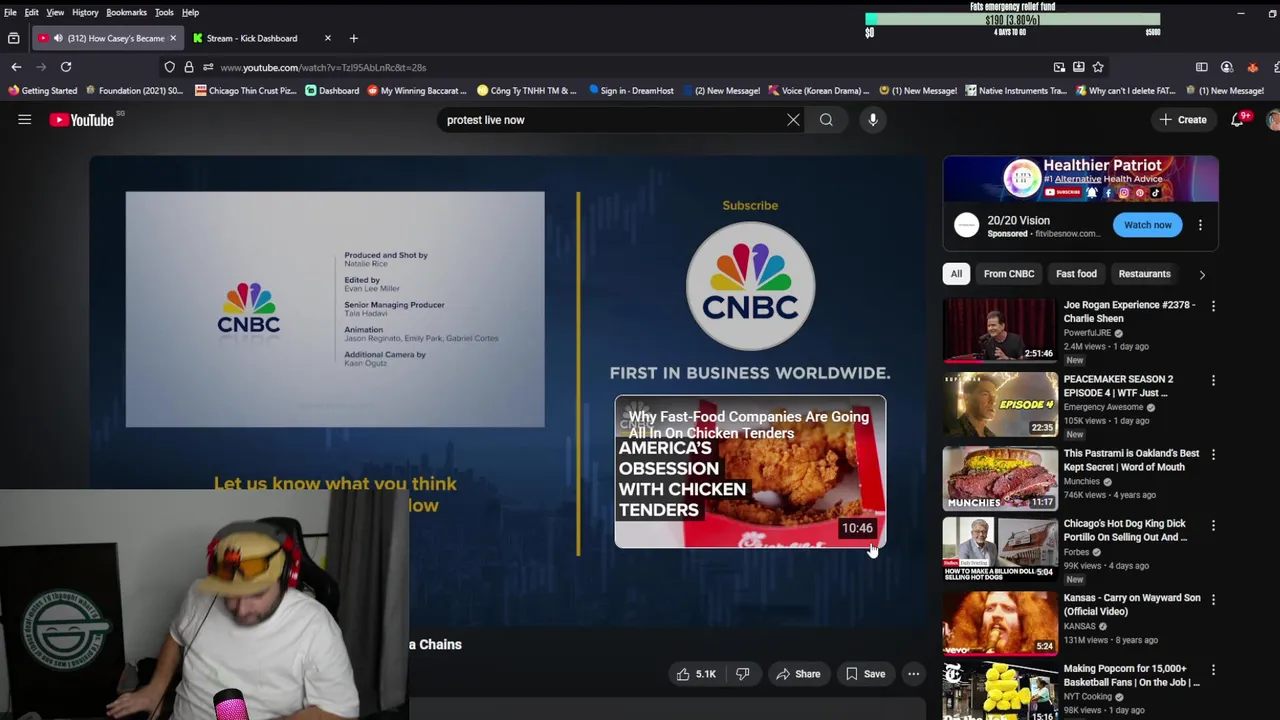Image resolution: width=1280 pixels, height=720 pixels.
Task: Select the From CNBC filter chip
Action: pos(1009,274)
